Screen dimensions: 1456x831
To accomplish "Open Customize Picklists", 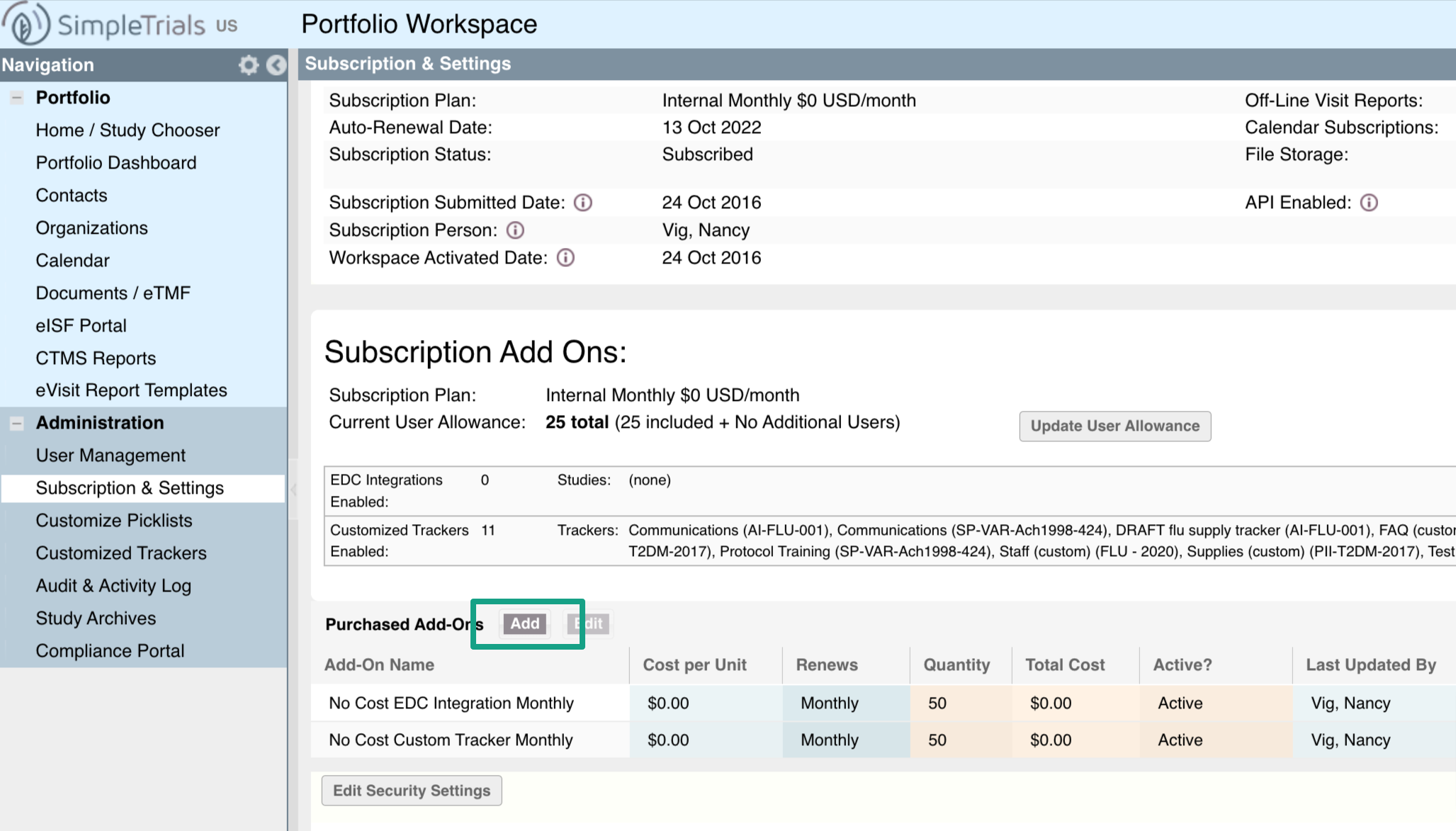I will click(114, 521).
